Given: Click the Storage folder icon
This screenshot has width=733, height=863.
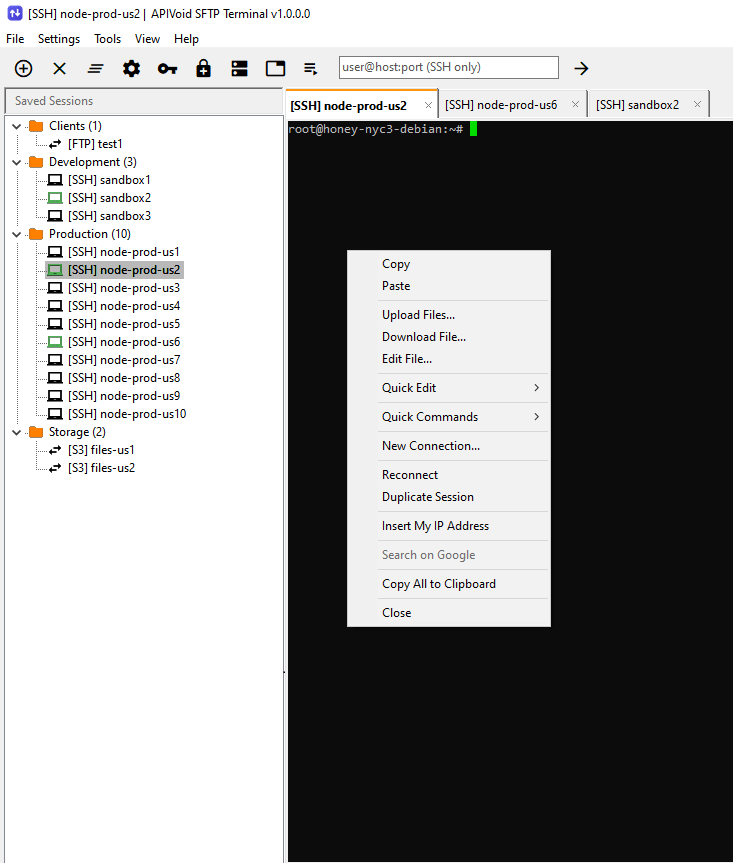Looking at the screenshot, I should 36,432.
